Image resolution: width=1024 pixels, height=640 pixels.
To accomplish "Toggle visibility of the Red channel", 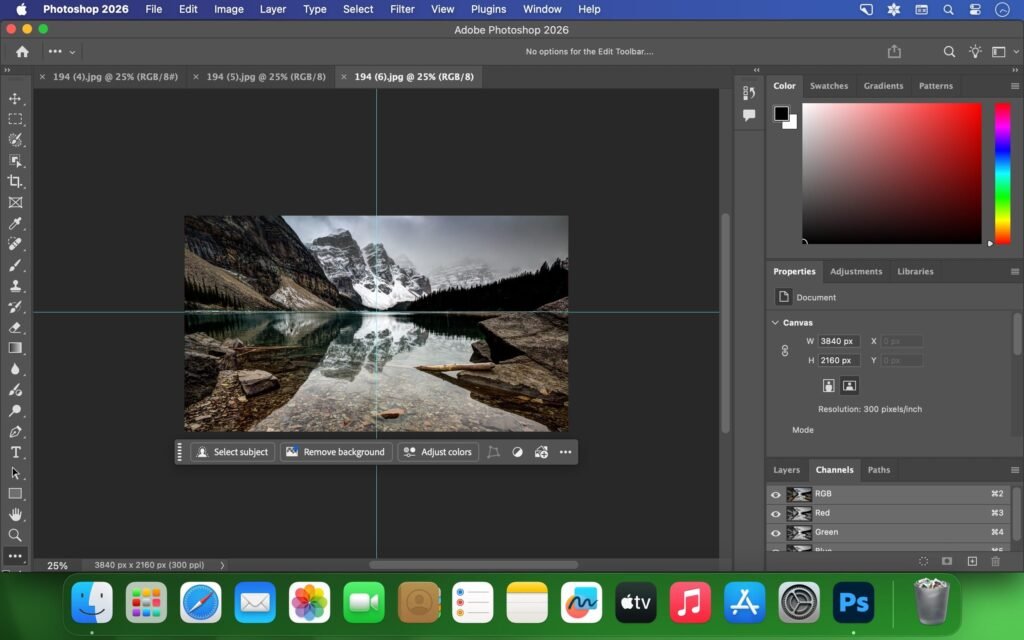I will point(776,513).
